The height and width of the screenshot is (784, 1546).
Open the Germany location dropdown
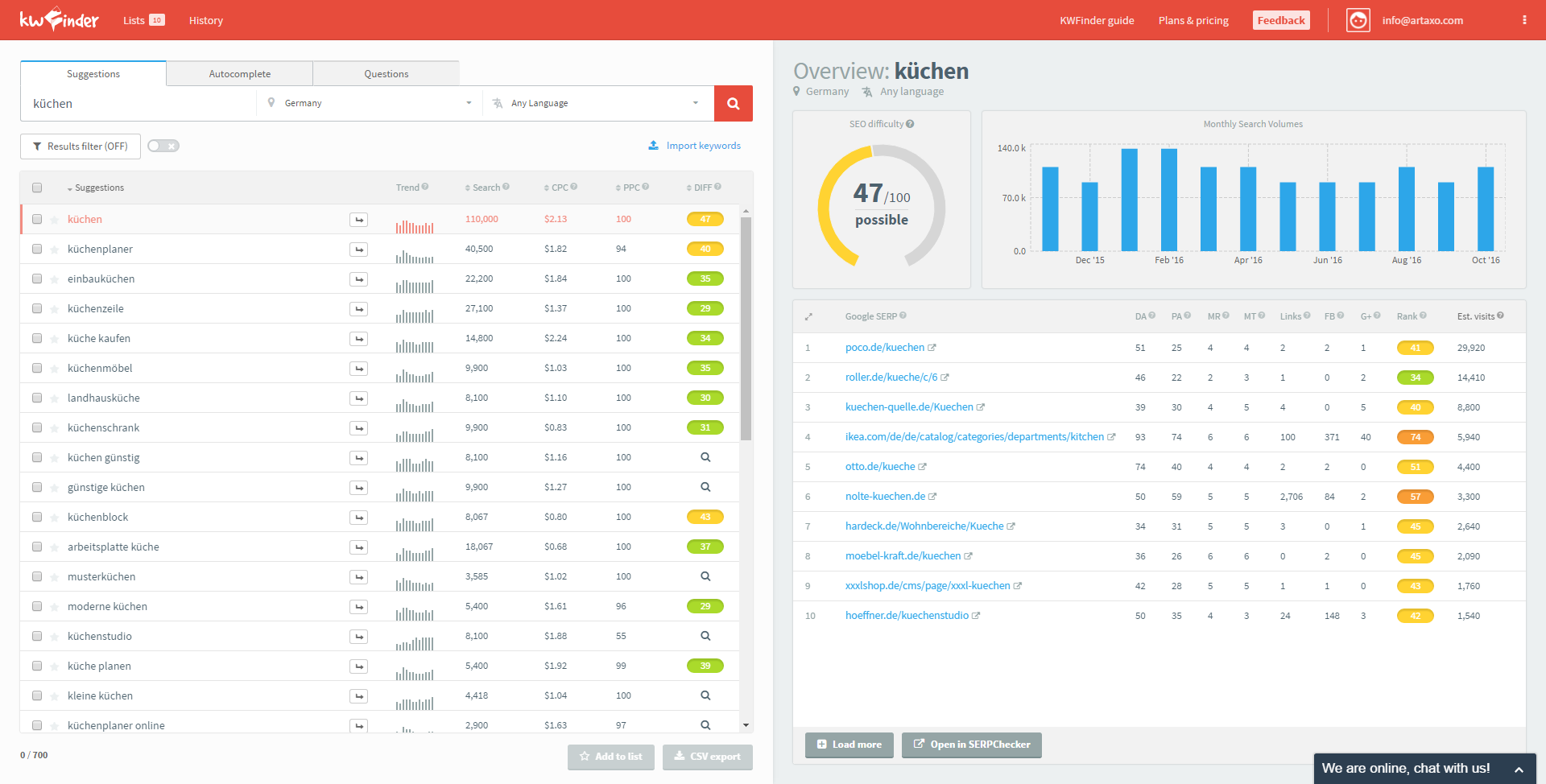tap(370, 103)
